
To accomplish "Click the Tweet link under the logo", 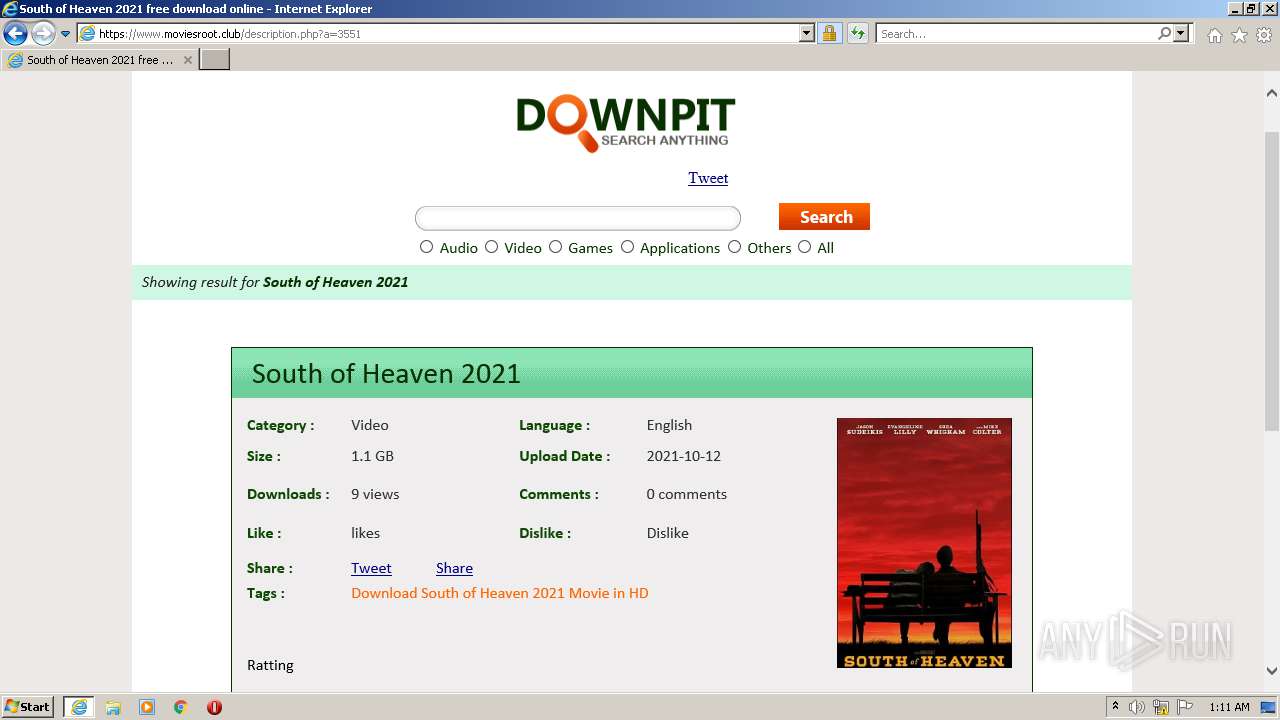I will coord(708,178).
